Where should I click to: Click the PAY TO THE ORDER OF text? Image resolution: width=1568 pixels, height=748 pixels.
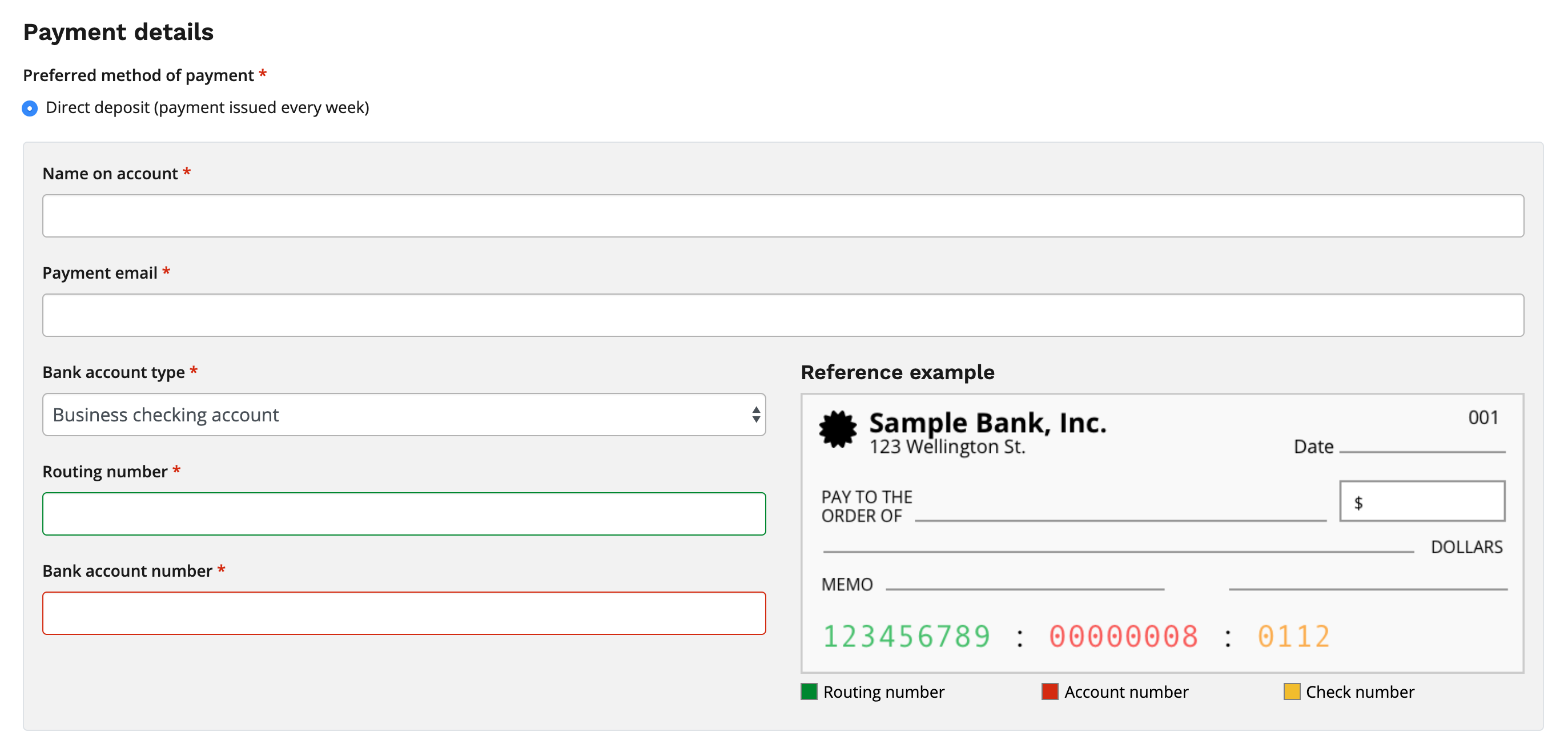pos(866,506)
